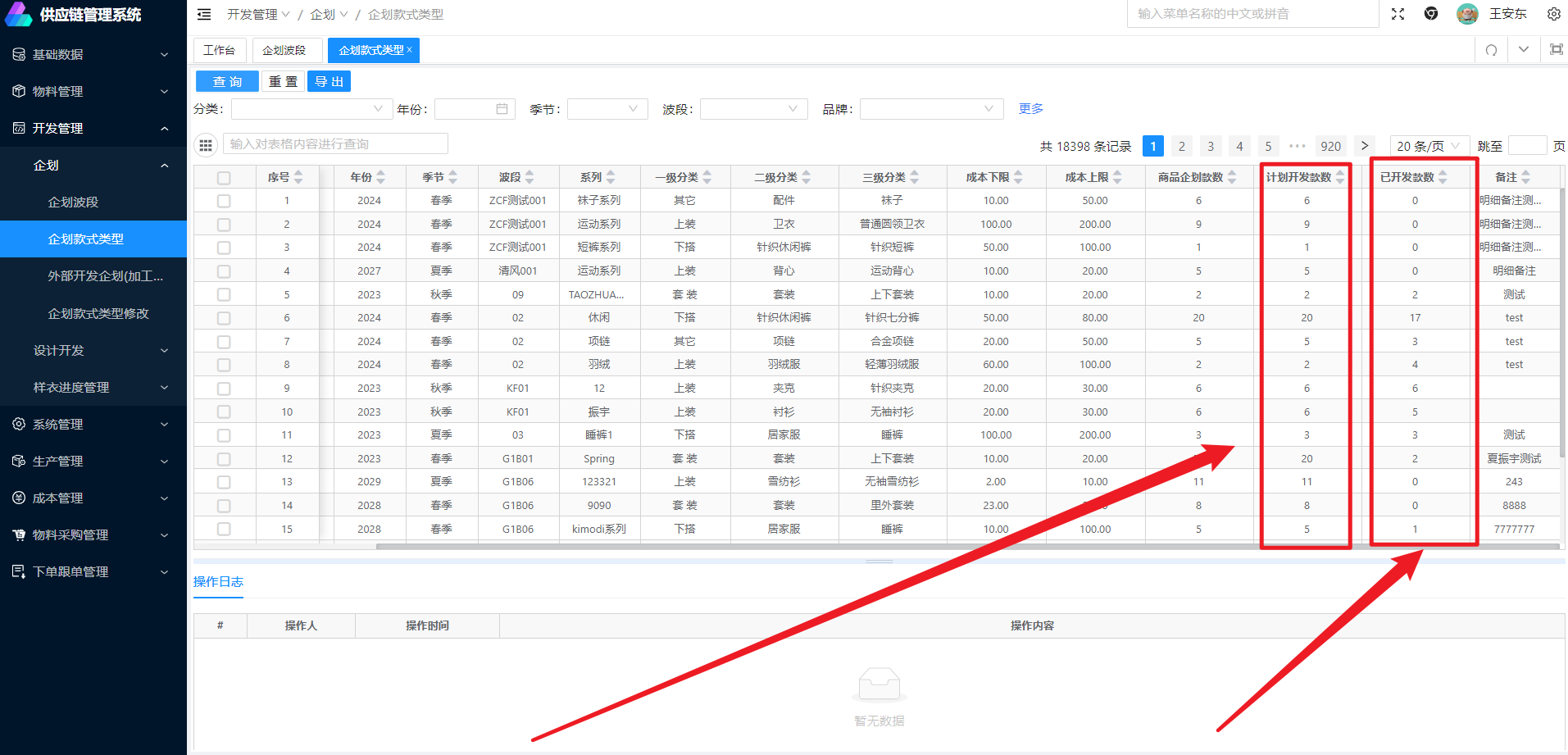Open the 品牌 dropdown
The height and width of the screenshot is (755, 1568).
[x=930, y=109]
